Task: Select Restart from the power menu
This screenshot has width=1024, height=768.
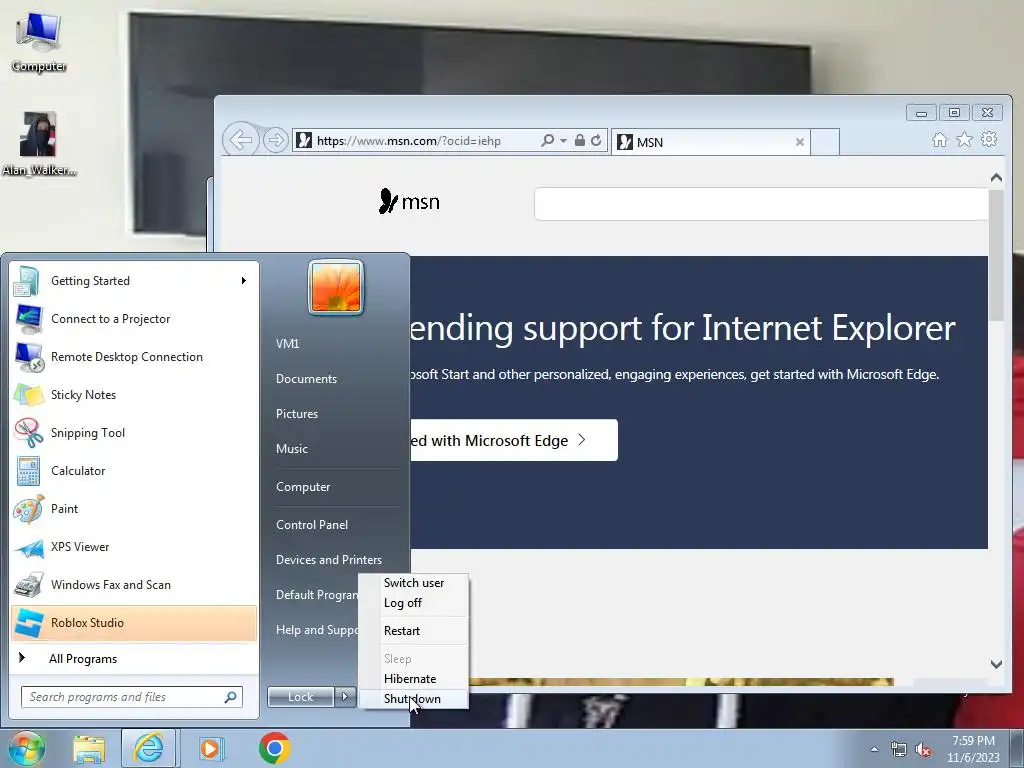Action: click(414, 631)
